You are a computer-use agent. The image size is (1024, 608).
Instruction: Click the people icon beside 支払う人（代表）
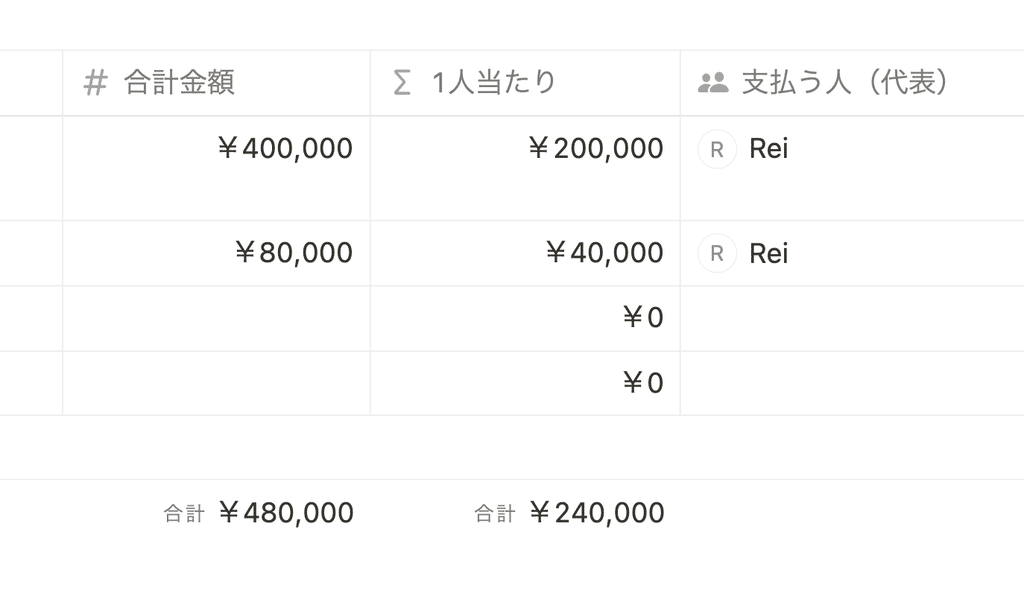[x=713, y=83]
